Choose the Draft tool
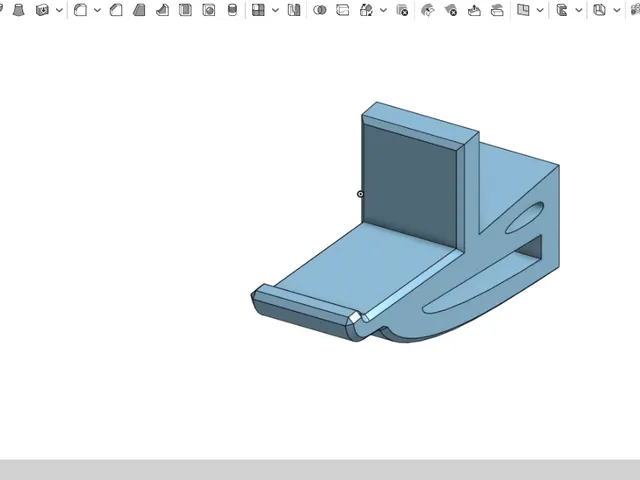This screenshot has height=480, width=640. coord(139,10)
